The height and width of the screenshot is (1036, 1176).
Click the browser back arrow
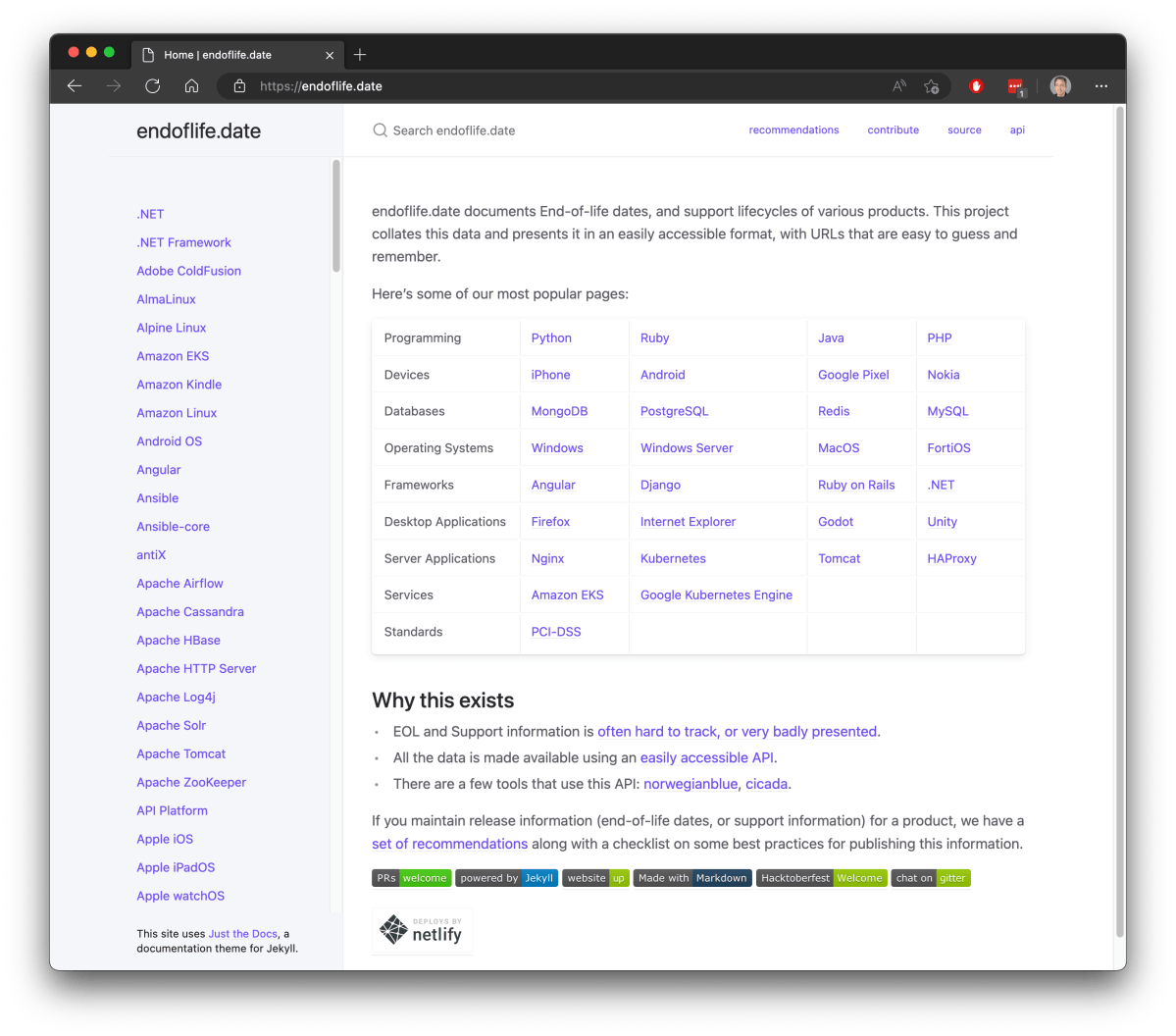pyautogui.click(x=75, y=86)
